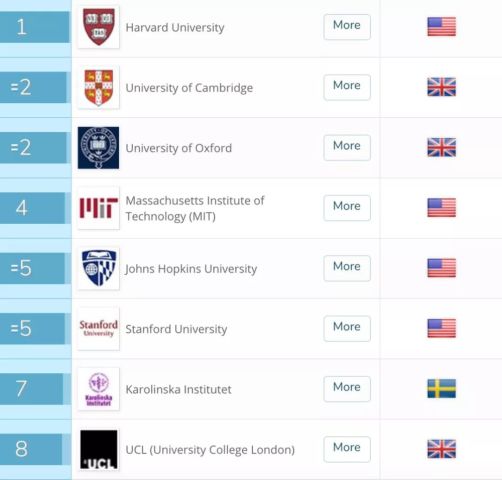Screen dimensions: 502x480
Task: Click the Johns Hopkins University shield logo
Action: click(x=98, y=268)
